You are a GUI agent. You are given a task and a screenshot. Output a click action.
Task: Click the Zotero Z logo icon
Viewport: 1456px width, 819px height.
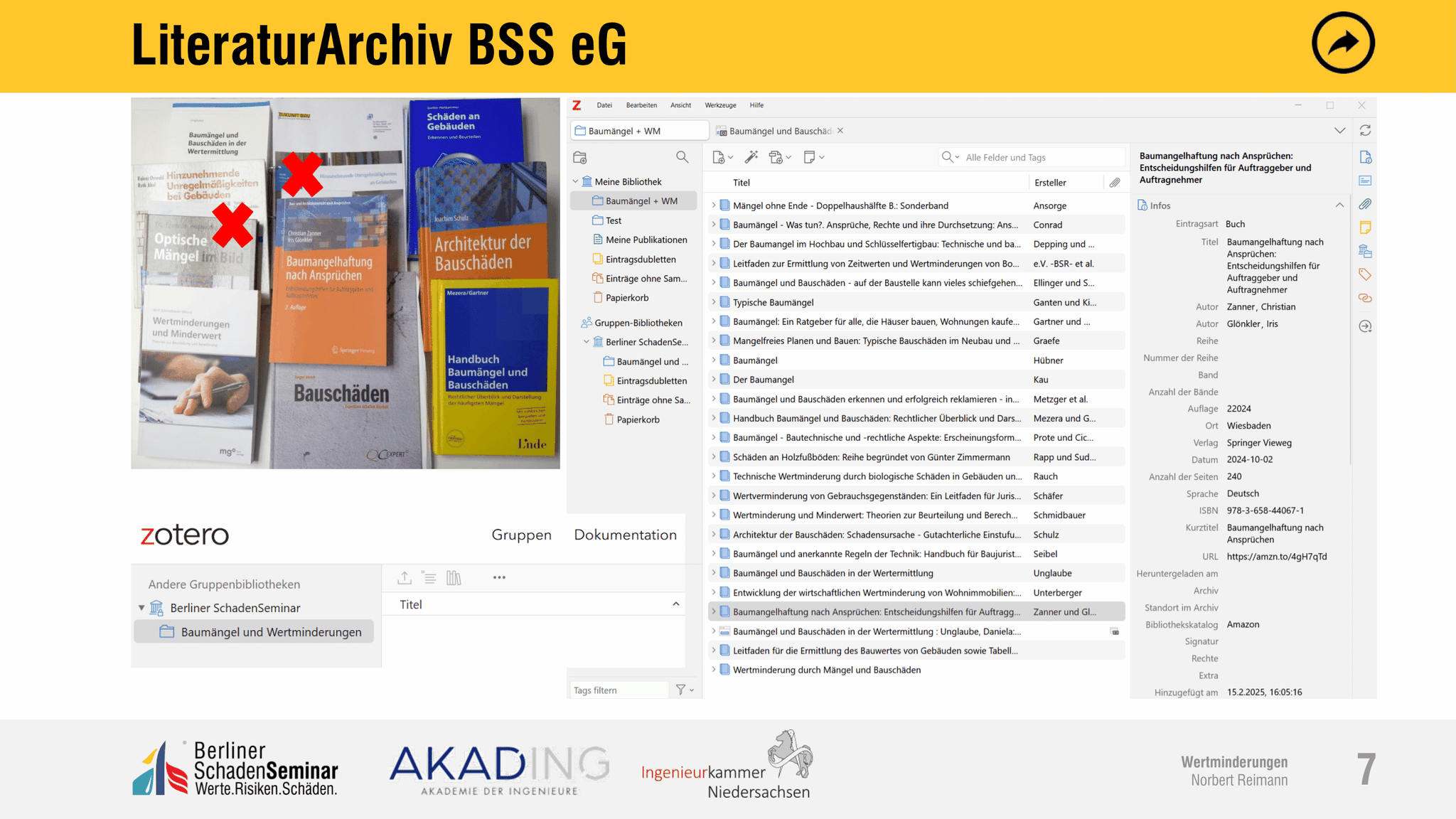tap(577, 105)
